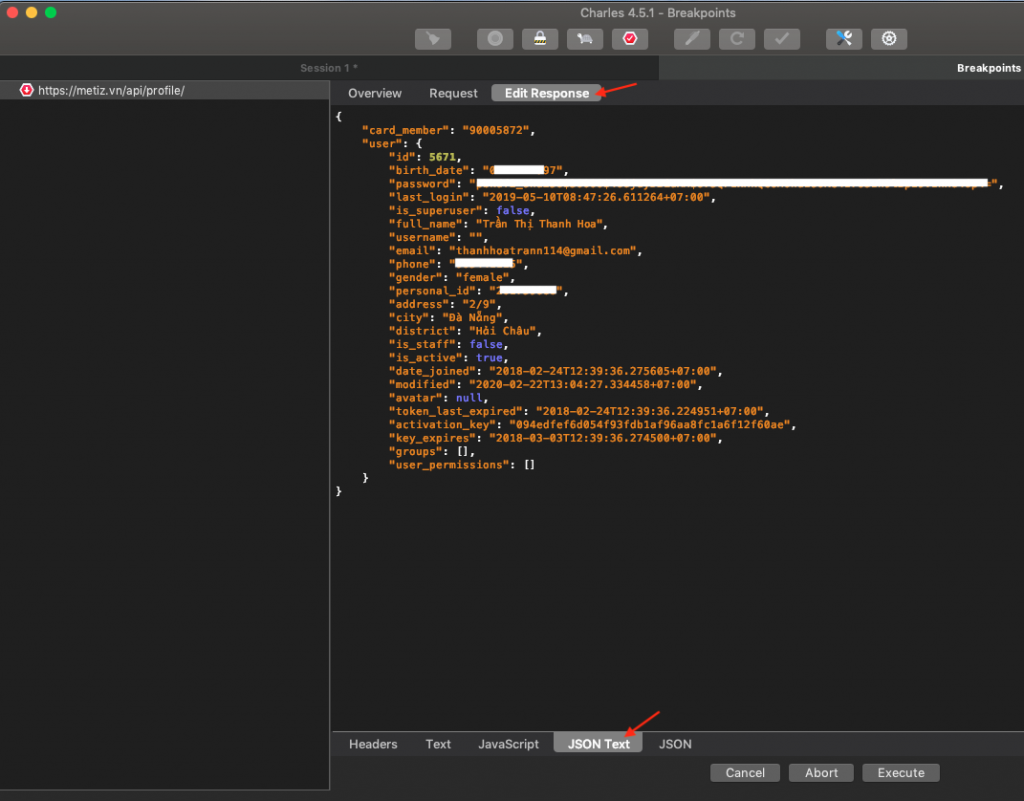Click the Cancel button
The width and height of the screenshot is (1024, 801).
[x=745, y=773]
